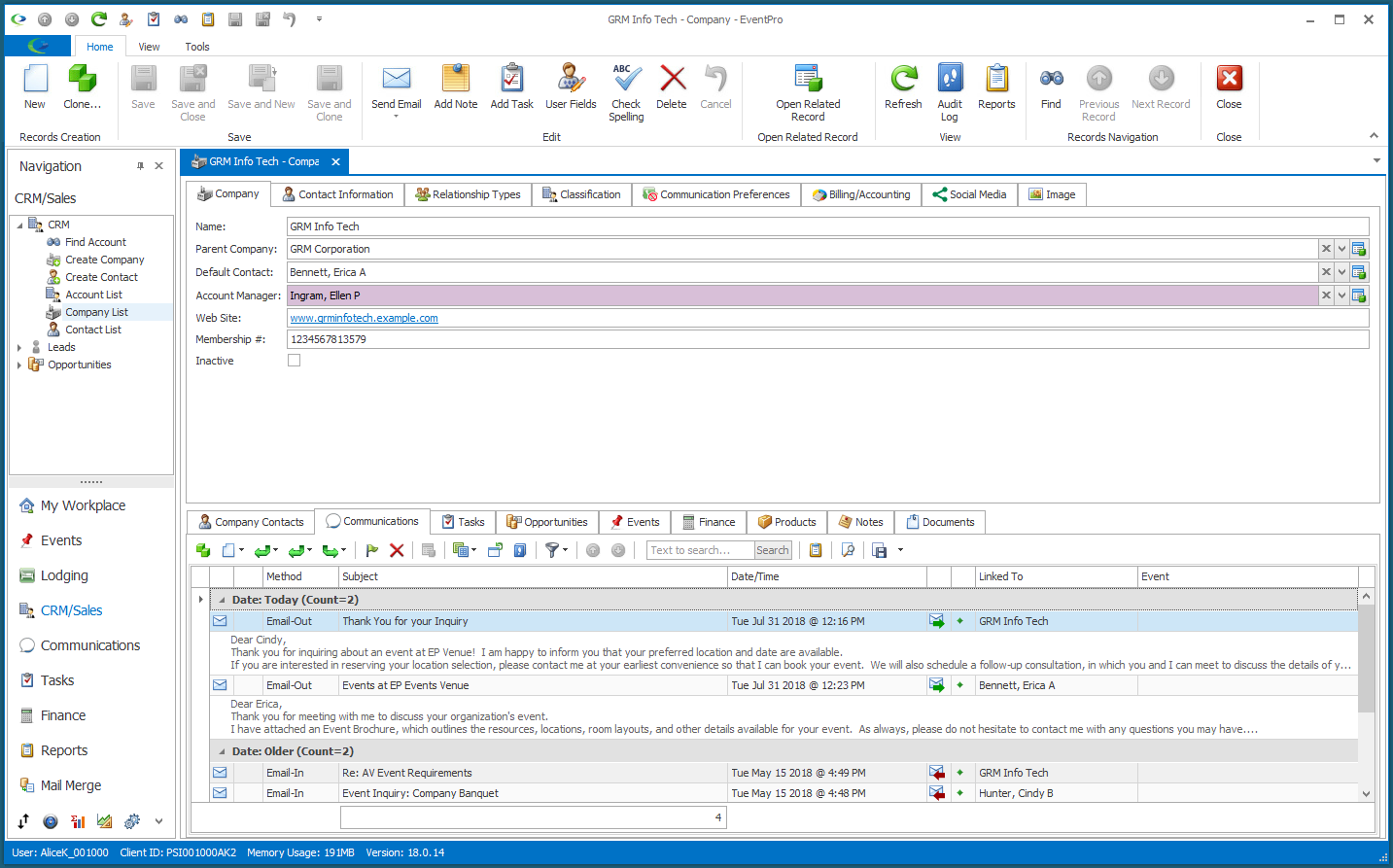Click the clipboard report icon in communications toolbar
The image size is (1393, 868).
point(816,550)
